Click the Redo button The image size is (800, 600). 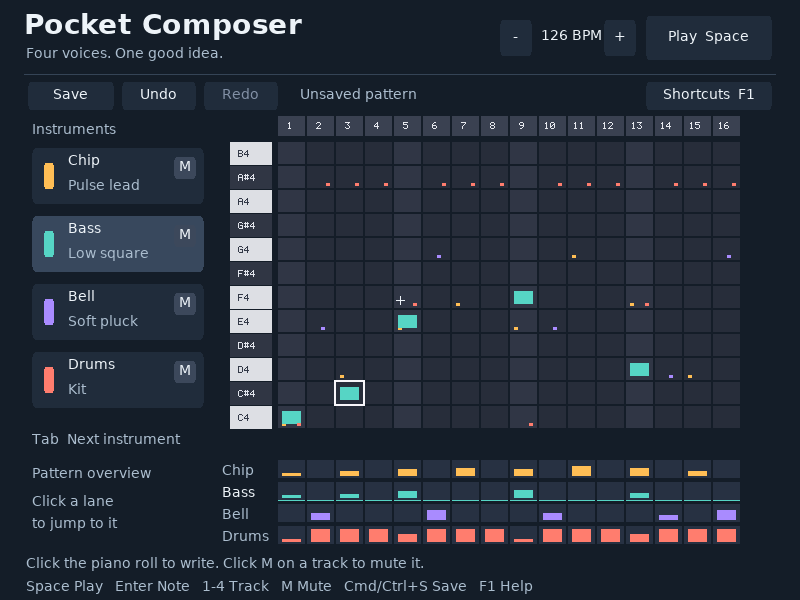tap(240, 95)
